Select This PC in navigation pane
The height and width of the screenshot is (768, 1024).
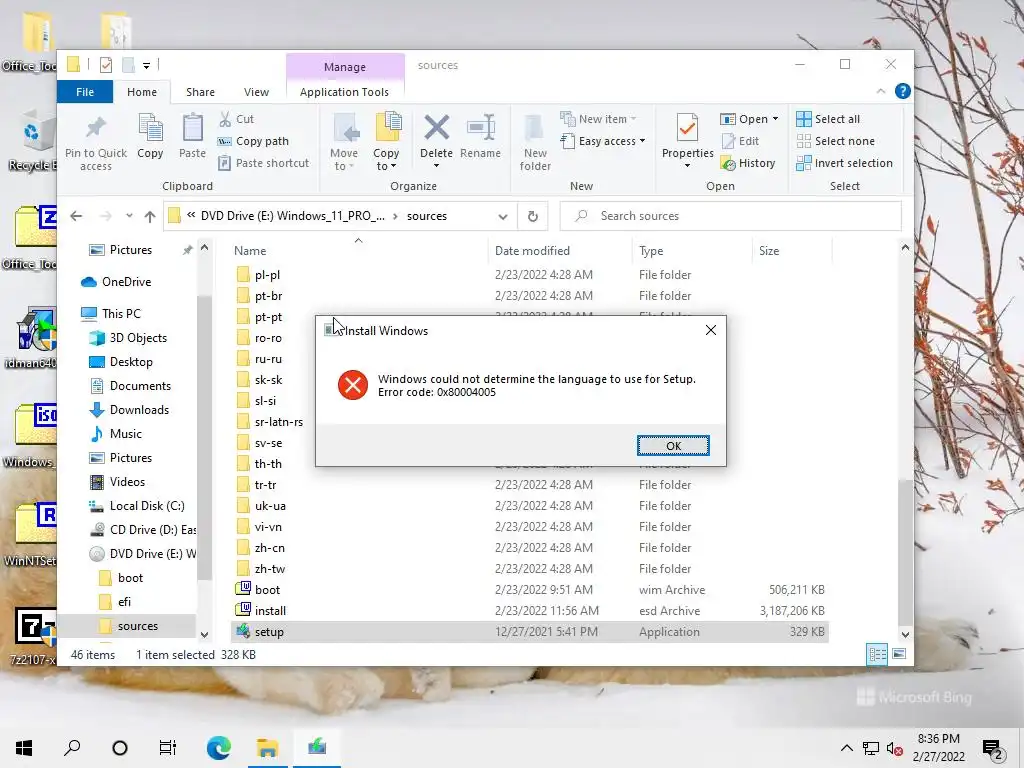pyautogui.click(x=121, y=313)
